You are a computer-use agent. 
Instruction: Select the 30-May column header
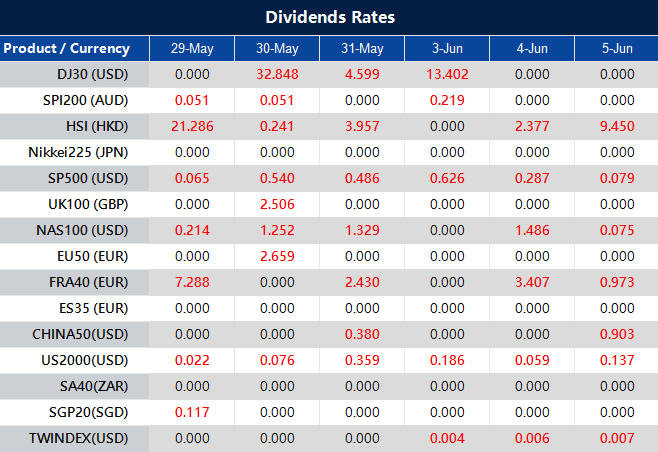click(x=276, y=48)
